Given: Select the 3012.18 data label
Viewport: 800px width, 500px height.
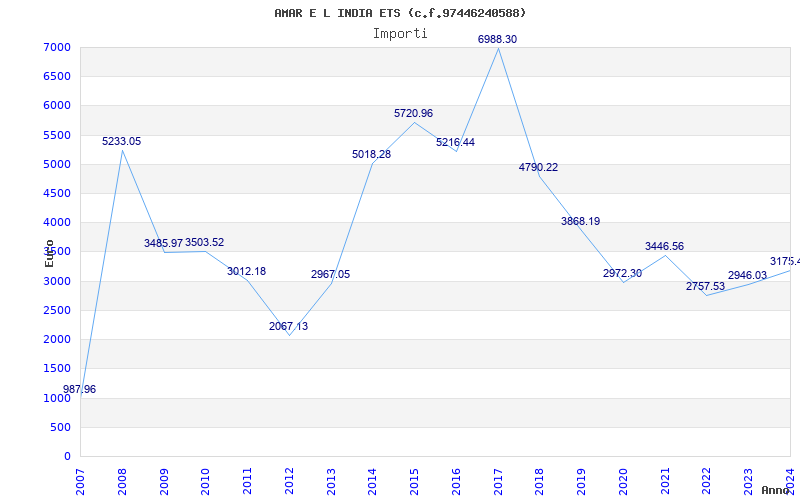Looking at the screenshot, I should click(x=246, y=271).
